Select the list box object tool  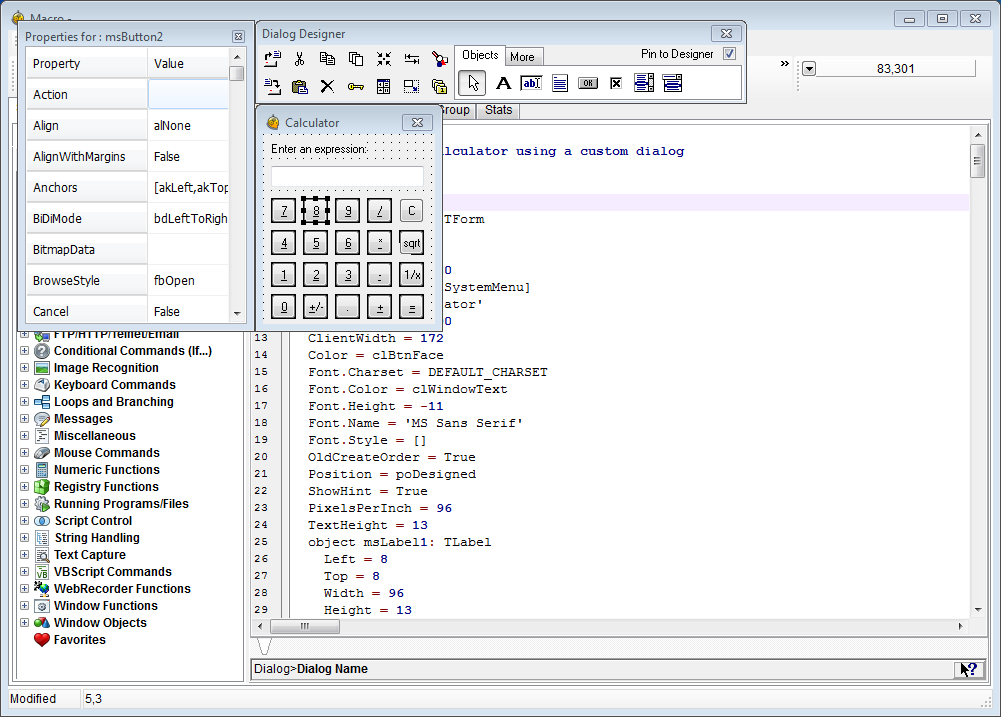[644, 83]
